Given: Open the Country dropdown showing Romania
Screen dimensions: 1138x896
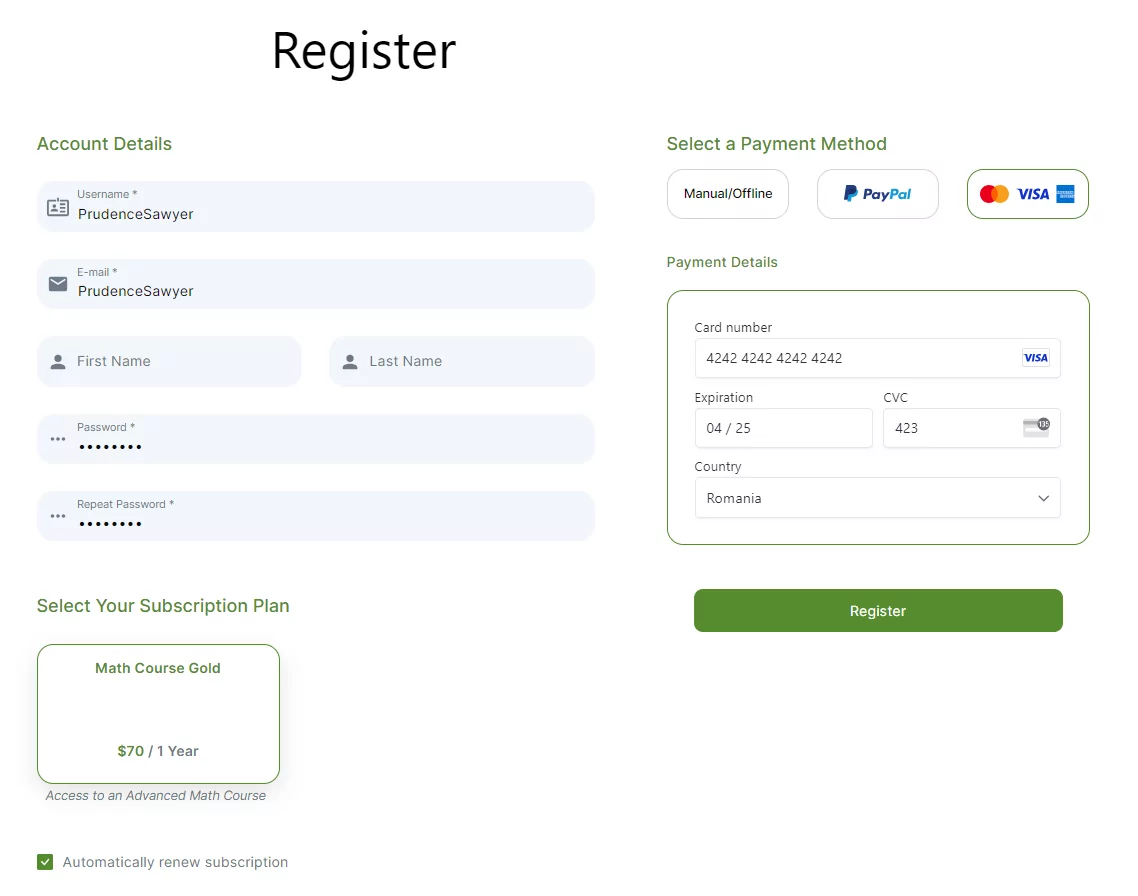Looking at the screenshot, I should [x=877, y=498].
